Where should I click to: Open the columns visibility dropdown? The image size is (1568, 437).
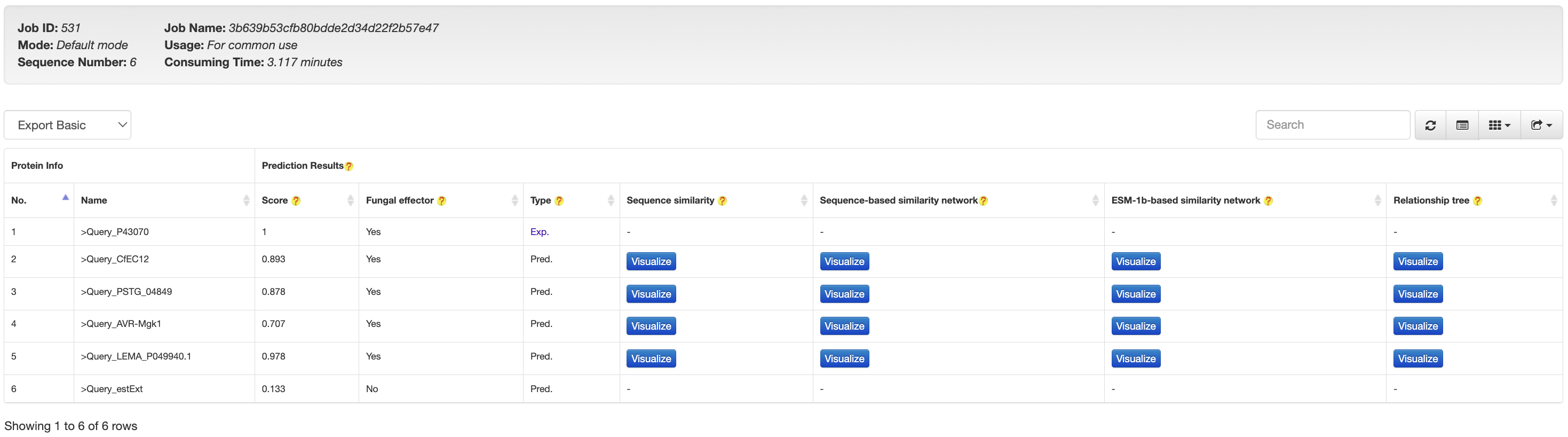point(1499,125)
